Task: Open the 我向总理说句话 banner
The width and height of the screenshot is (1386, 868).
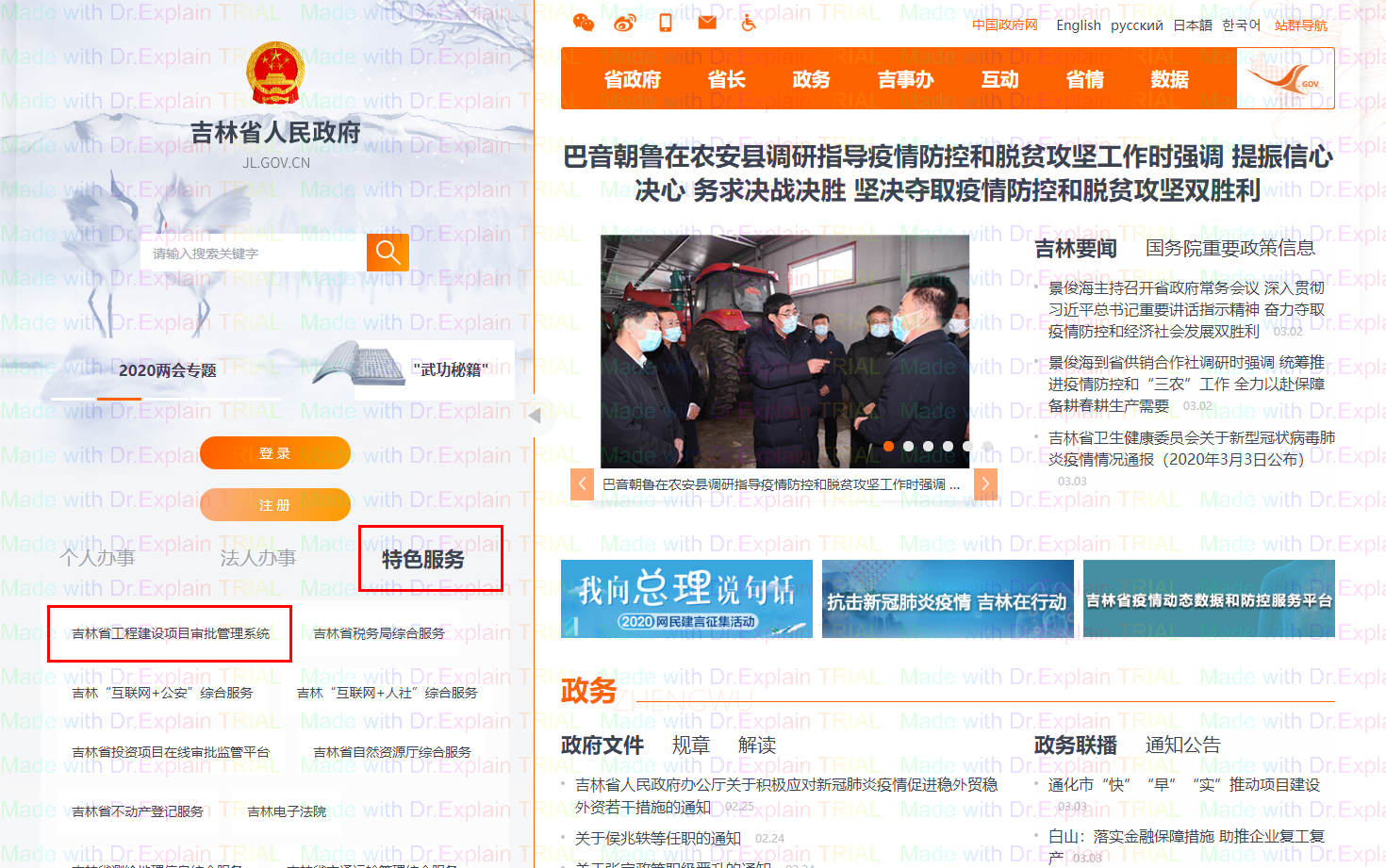Action: [686, 598]
